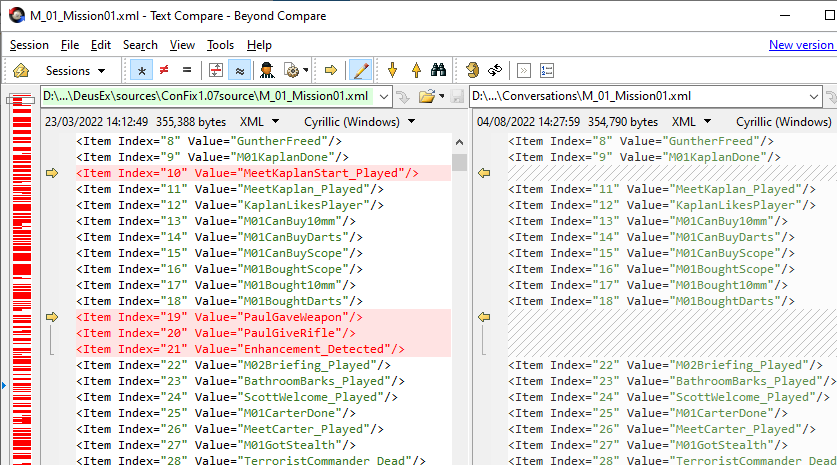Click the New version link
The height and width of the screenshot is (465, 837).
tap(801, 45)
